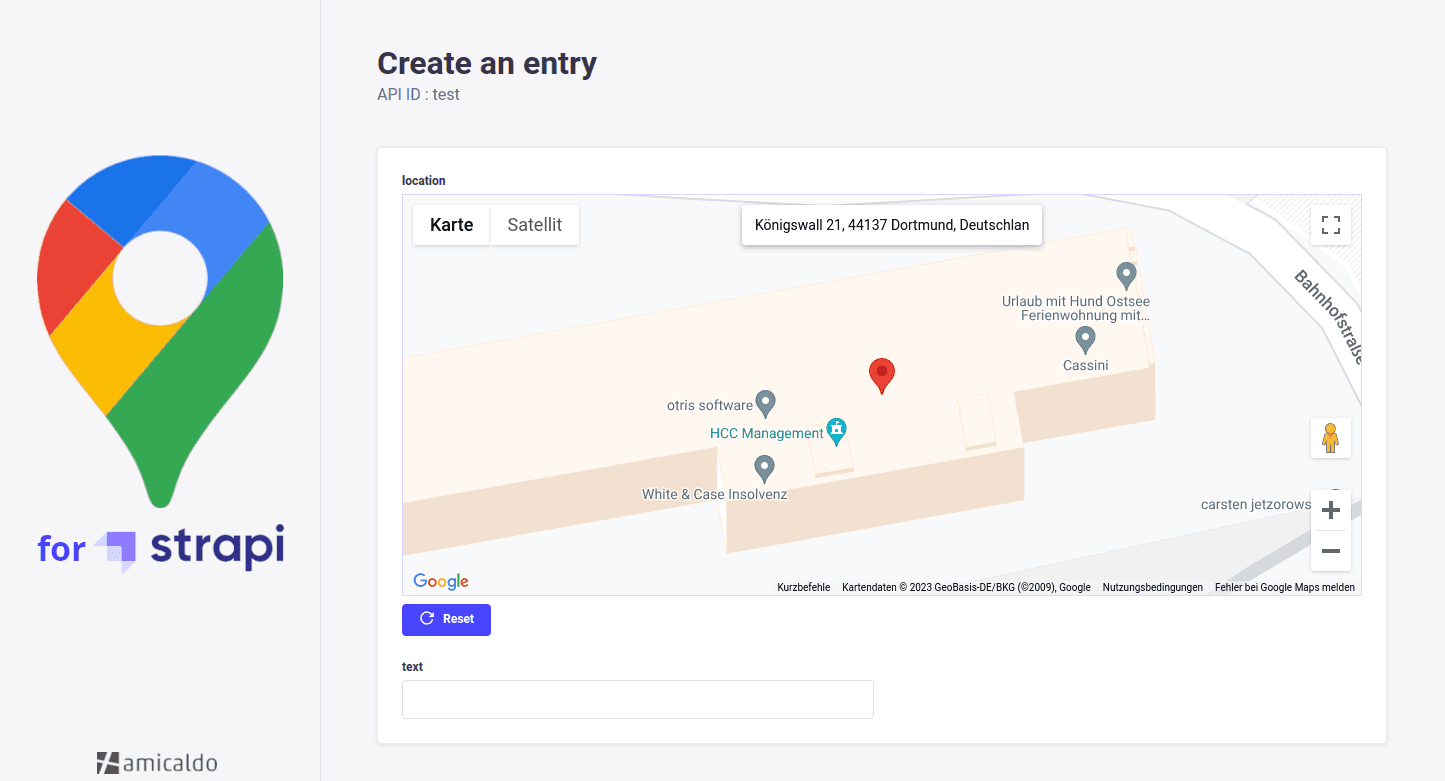Open the amicaldo logo
Screen dimensions: 1445x781
coord(157,763)
